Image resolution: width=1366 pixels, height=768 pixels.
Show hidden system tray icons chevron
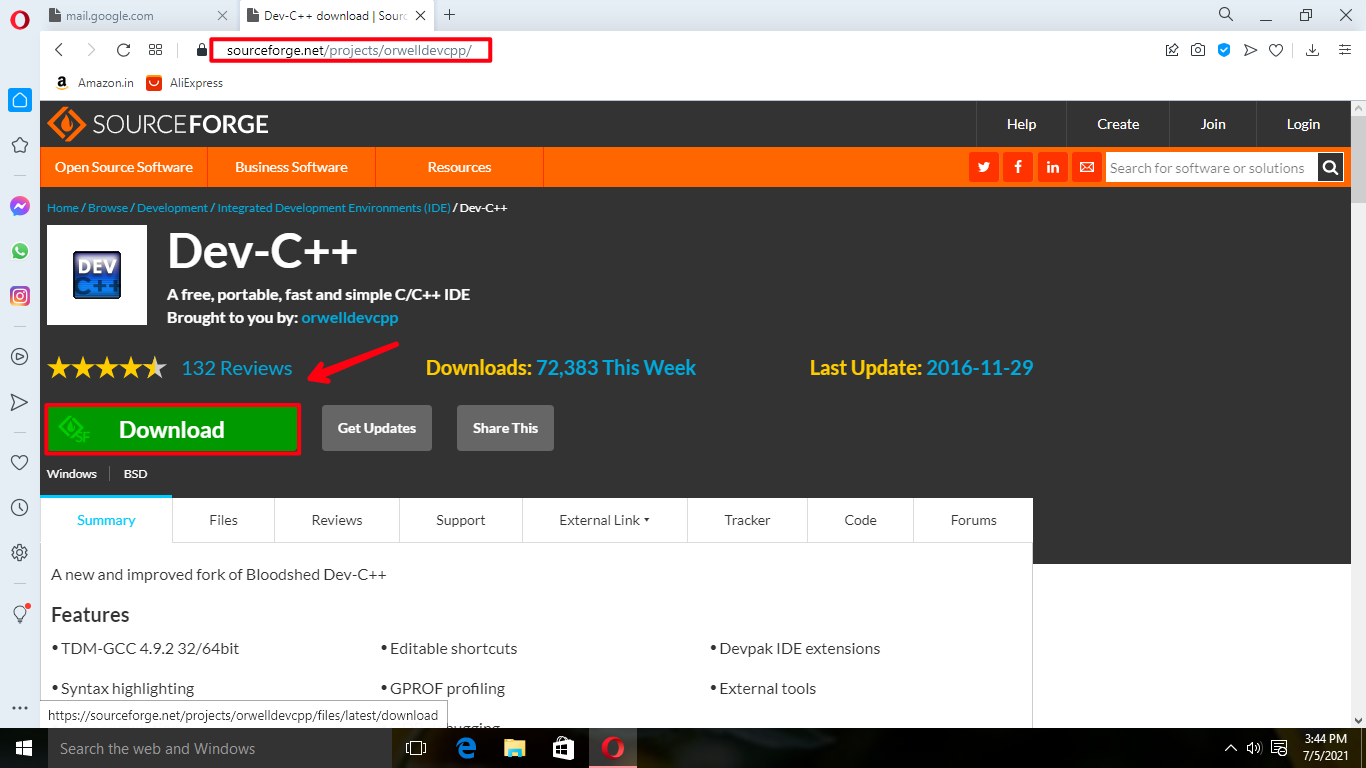[x=1231, y=748]
